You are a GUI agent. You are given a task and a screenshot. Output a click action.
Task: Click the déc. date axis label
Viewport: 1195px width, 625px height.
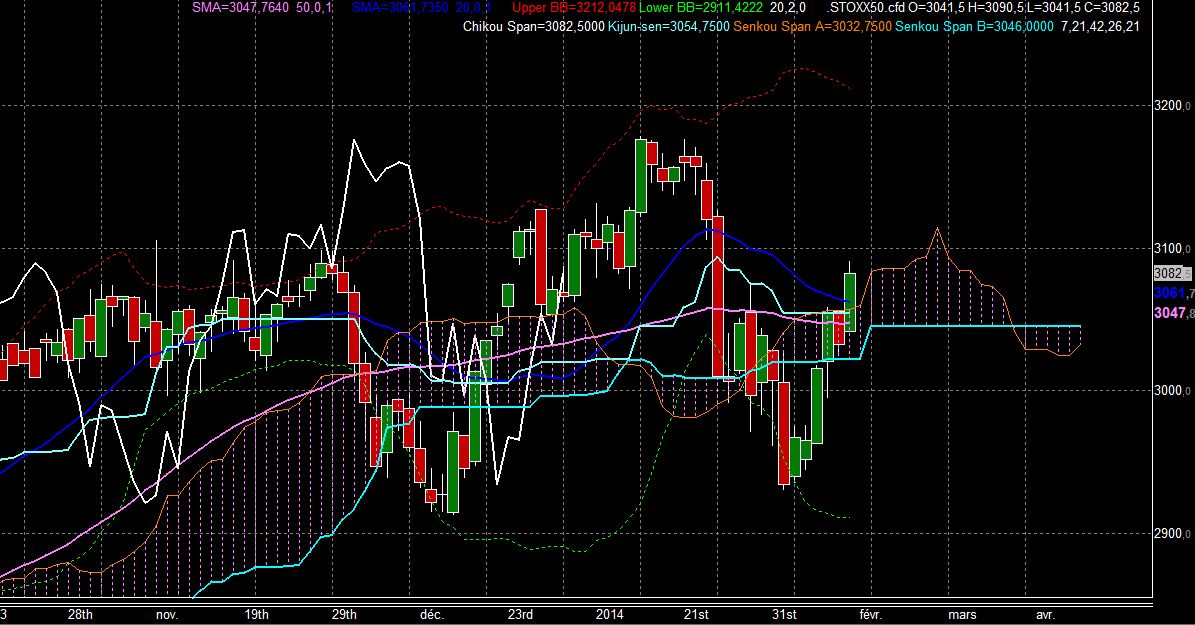point(431,614)
